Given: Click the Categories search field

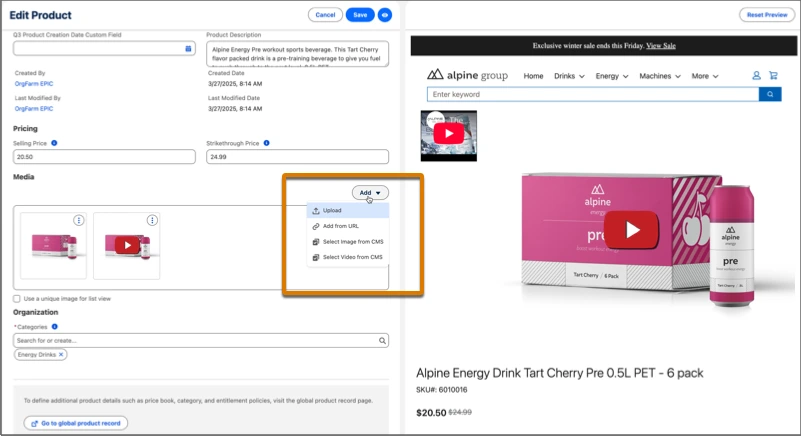Looking at the screenshot, I should (x=201, y=340).
